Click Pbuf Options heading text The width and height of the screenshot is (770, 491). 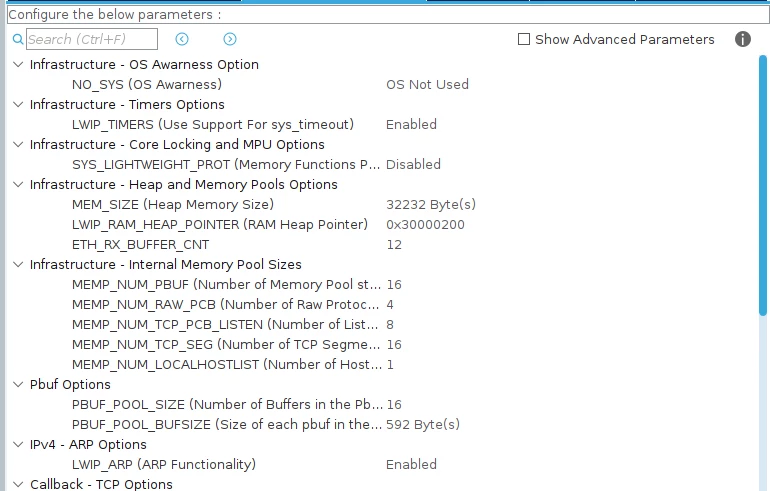click(70, 384)
